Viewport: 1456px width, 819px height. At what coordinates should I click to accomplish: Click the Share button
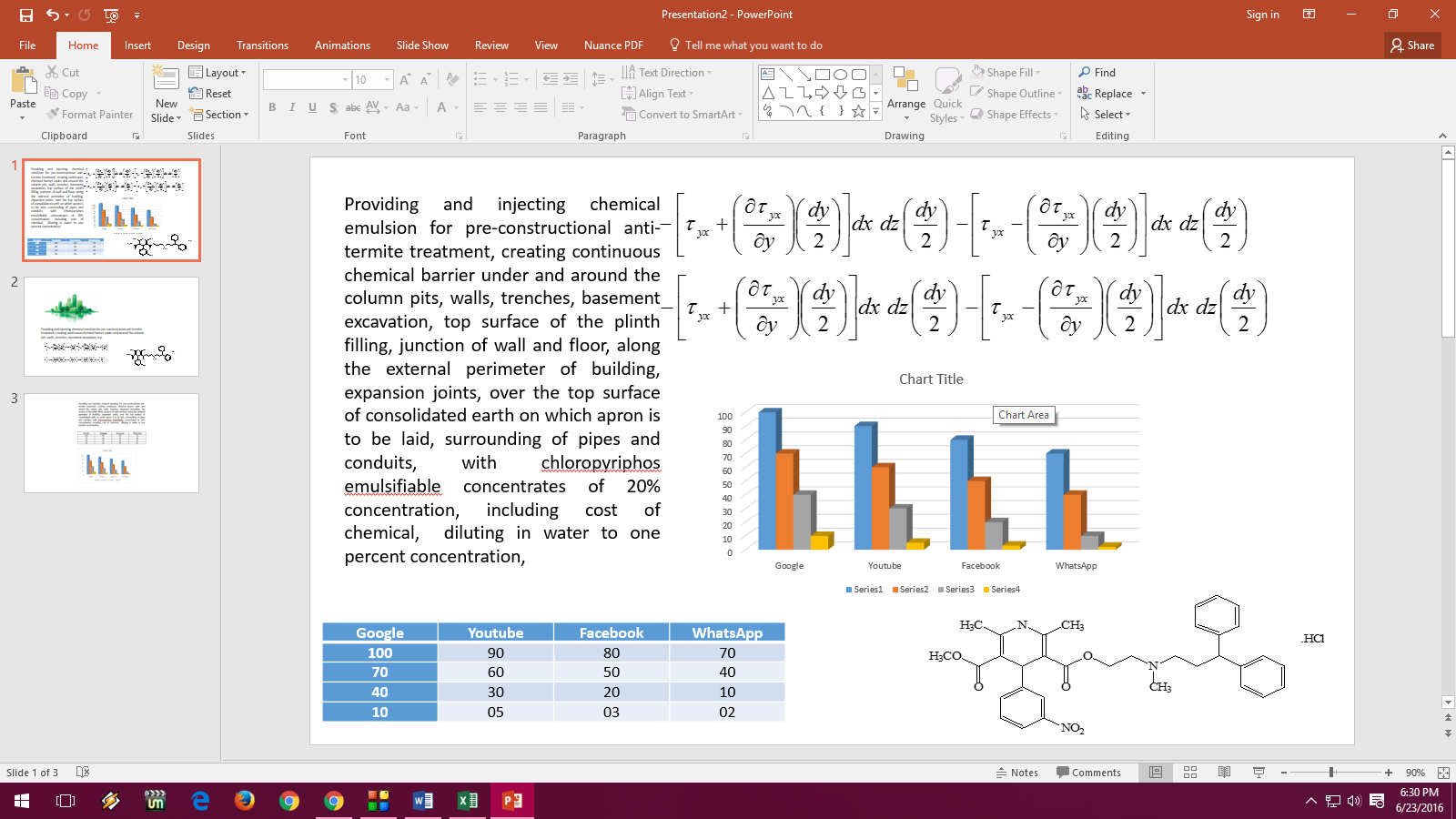pyautogui.click(x=1411, y=45)
